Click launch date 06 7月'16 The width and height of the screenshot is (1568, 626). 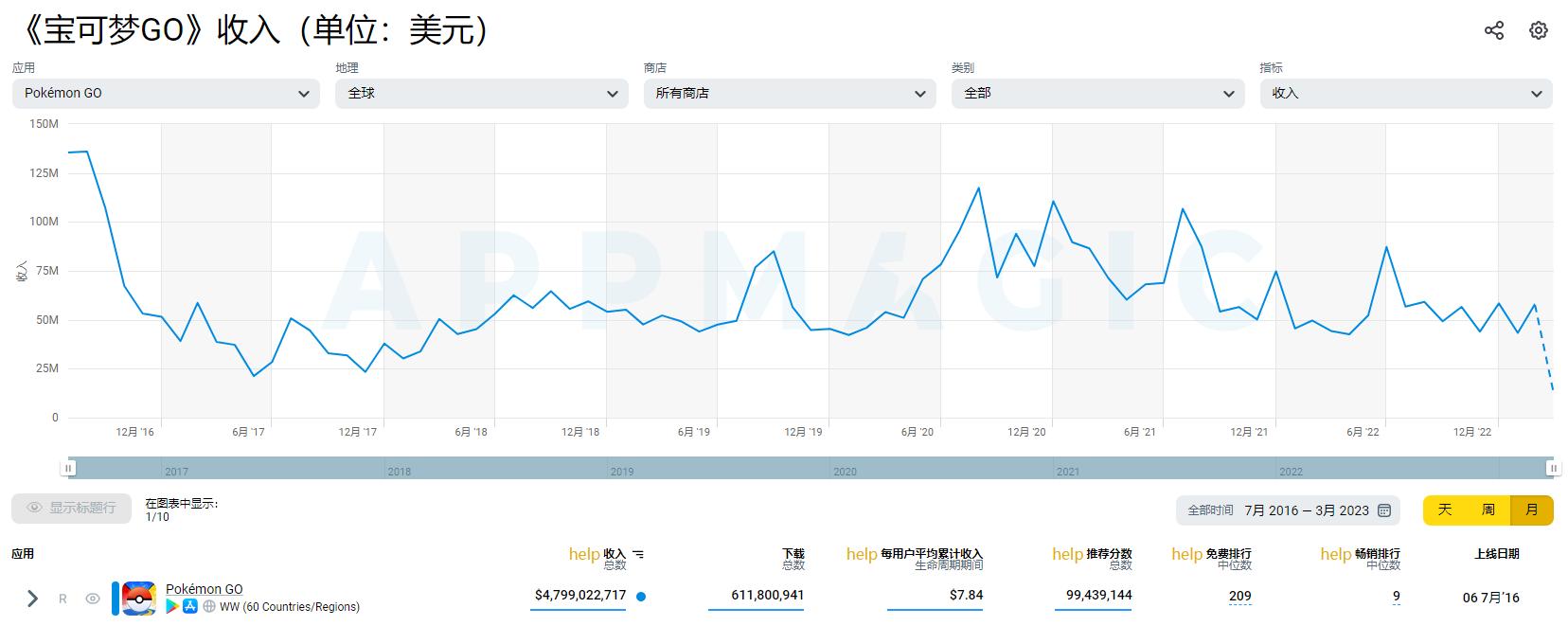(1491, 598)
